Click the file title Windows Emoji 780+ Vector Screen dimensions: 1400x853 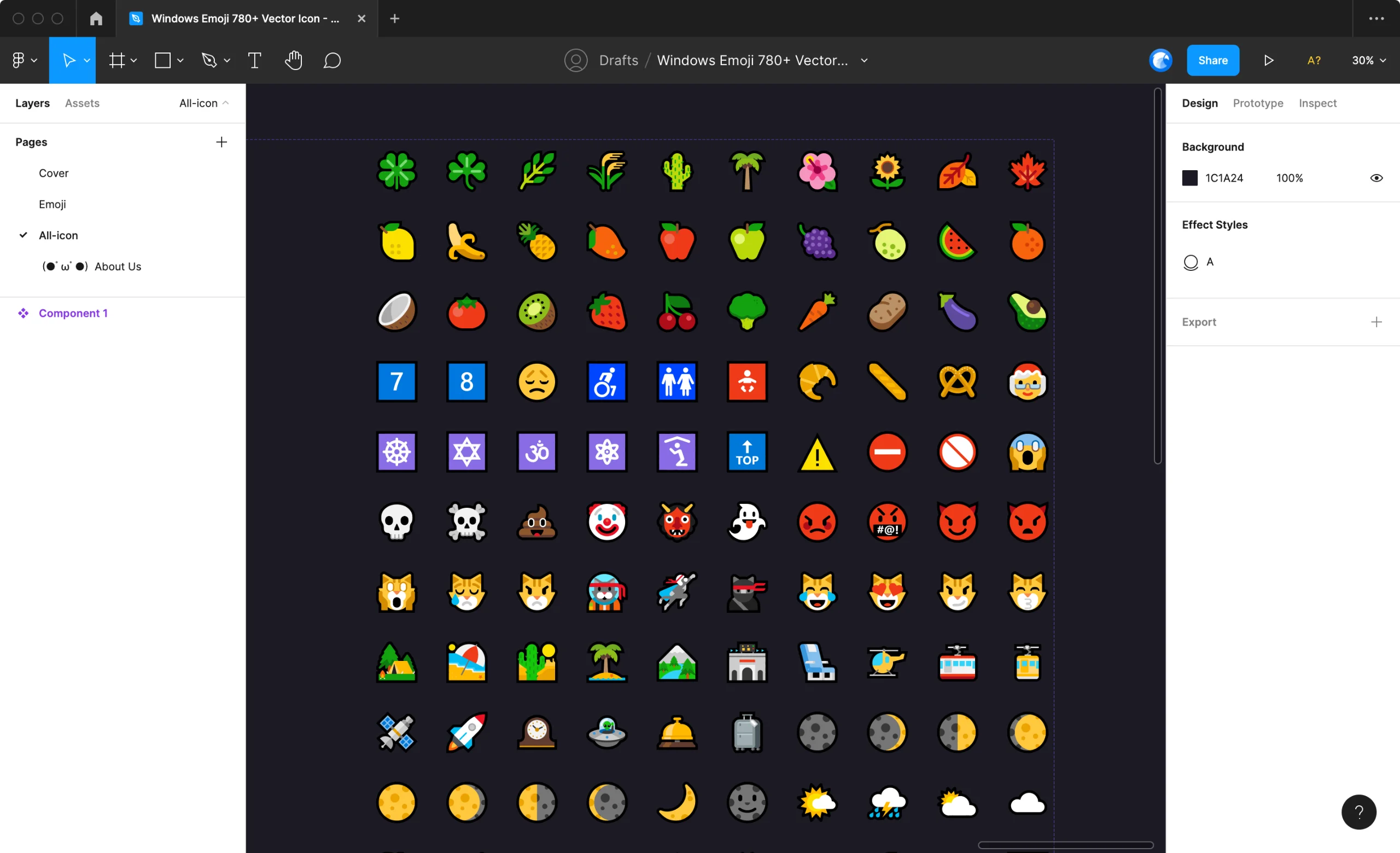pyautogui.click(x=752, y=60)
